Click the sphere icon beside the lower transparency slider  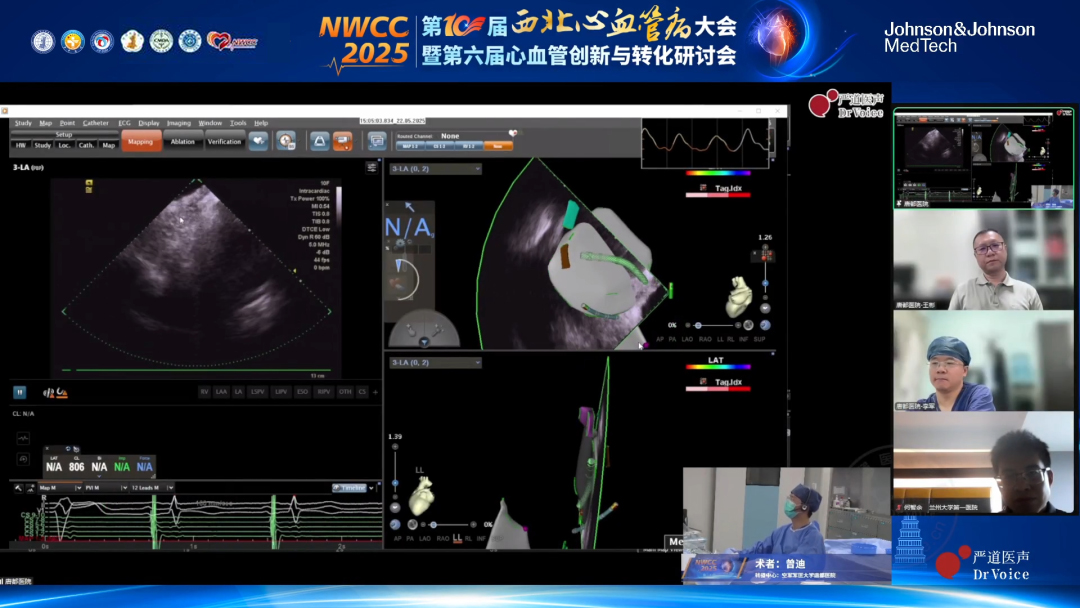click(412, 525)
